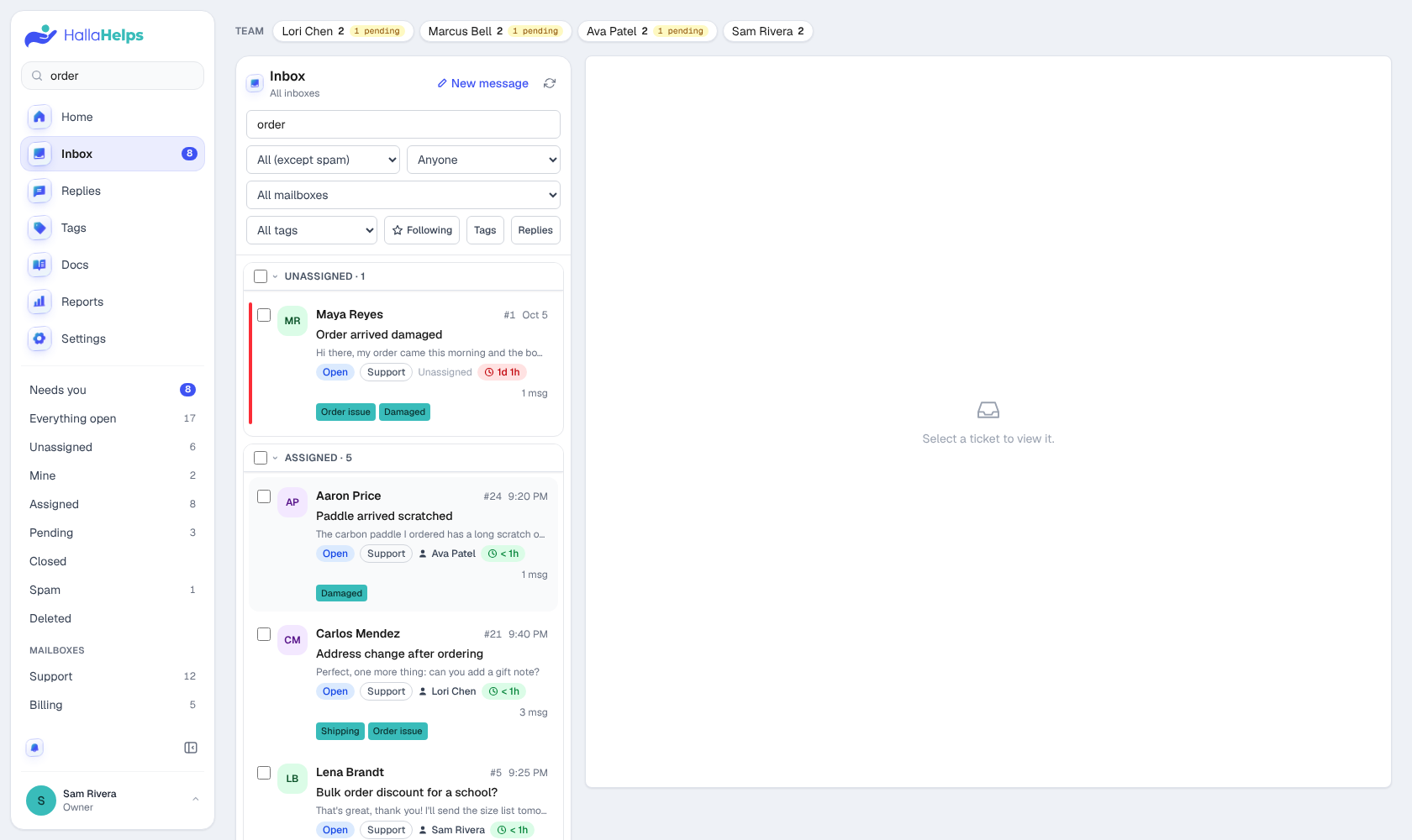Open the Inbox nav item

pyautogui.click(x=113, y=154)
